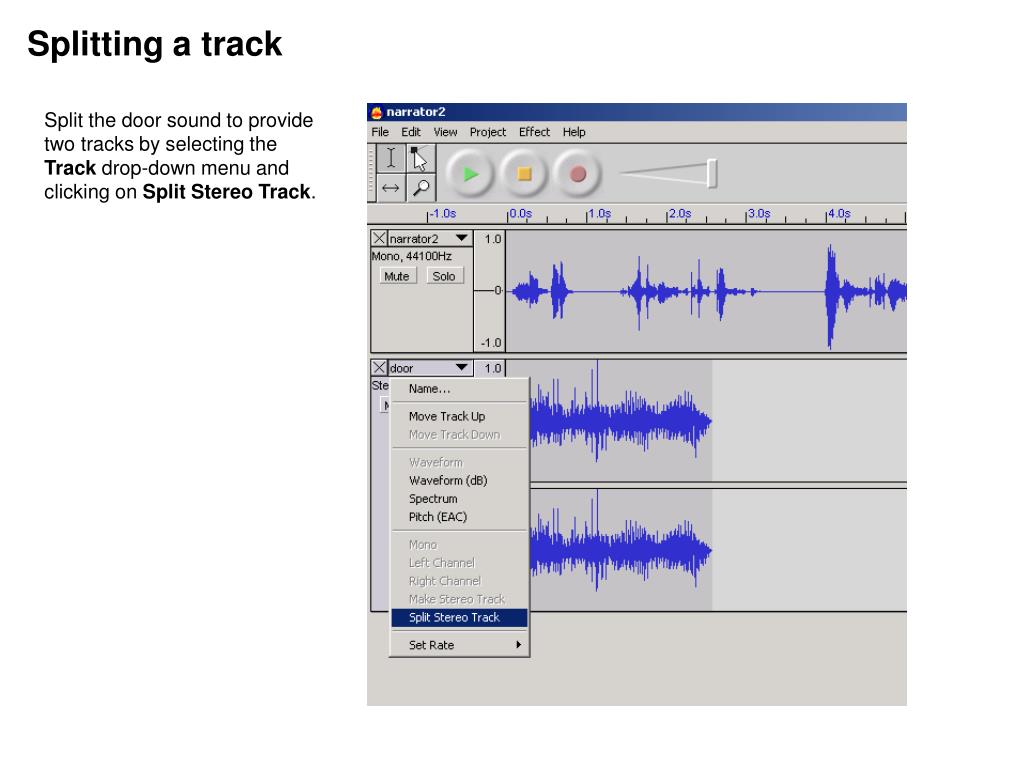Click the door track name label
The height and width of the screenshot is (768, 1024).
pos(402,368)
